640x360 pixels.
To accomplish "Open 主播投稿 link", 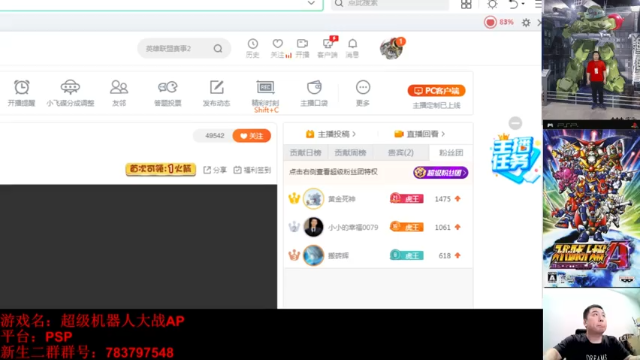I will pos(331,134).
